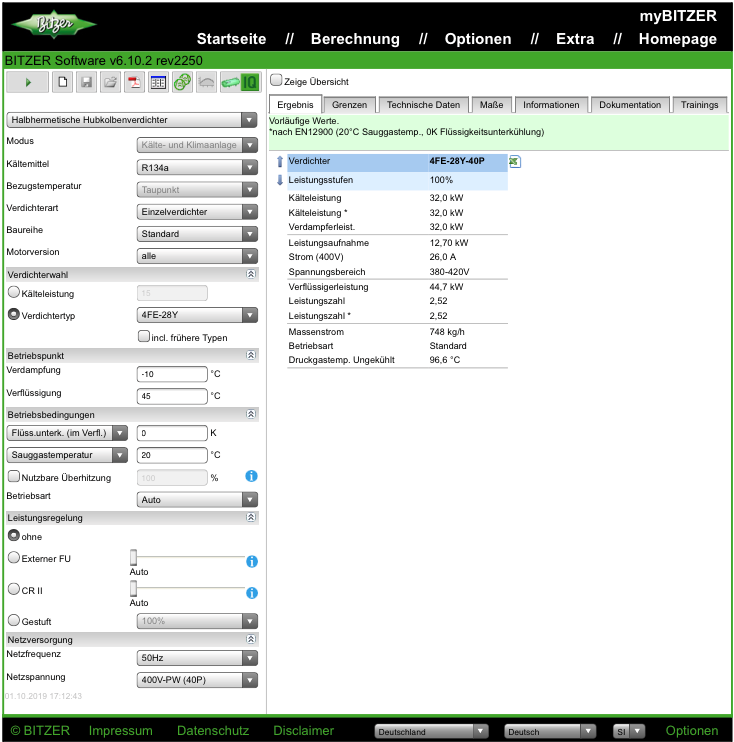Open the Verdichtertyp 4FE-28Y dropdown
This screenshot has height=742, width=734.
[x=197, y=315]
